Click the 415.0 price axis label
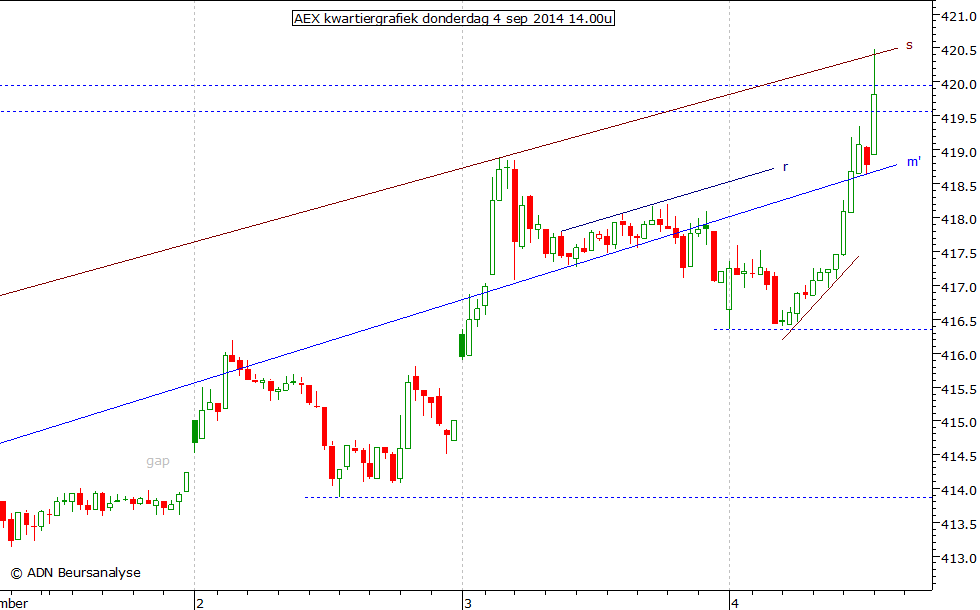Screen dimensions: 980x610 pyautogui.click(x=959, y=422)
